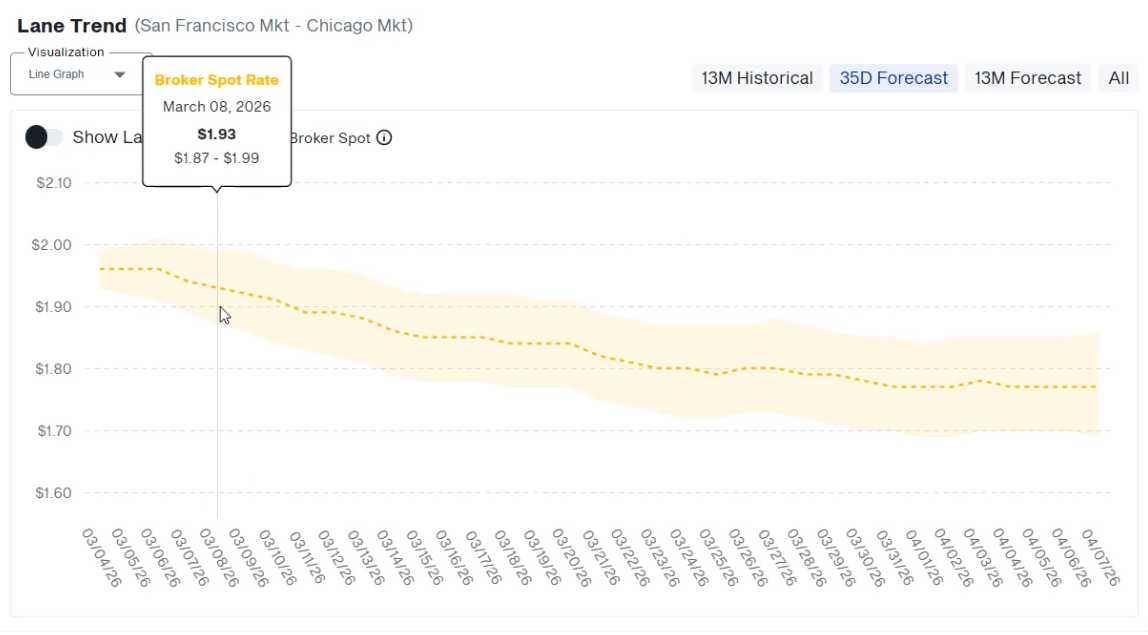Click the March 08, 2026 tooltip date
The height and width of the screenshot is (635, 1148).
[216, 107]
